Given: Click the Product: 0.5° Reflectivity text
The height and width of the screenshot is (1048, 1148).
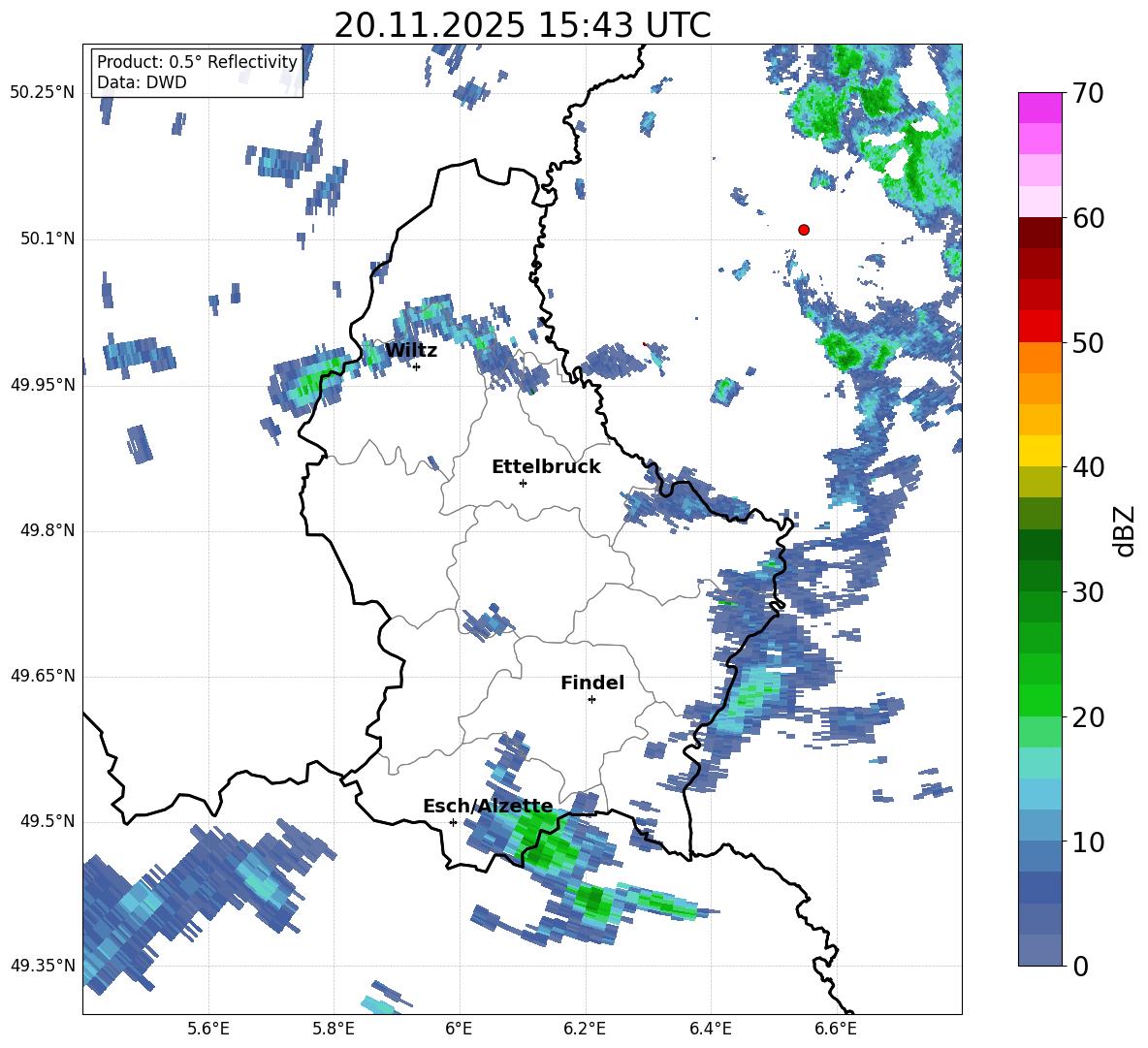Looking at the screenshot, I should point(197,62).
